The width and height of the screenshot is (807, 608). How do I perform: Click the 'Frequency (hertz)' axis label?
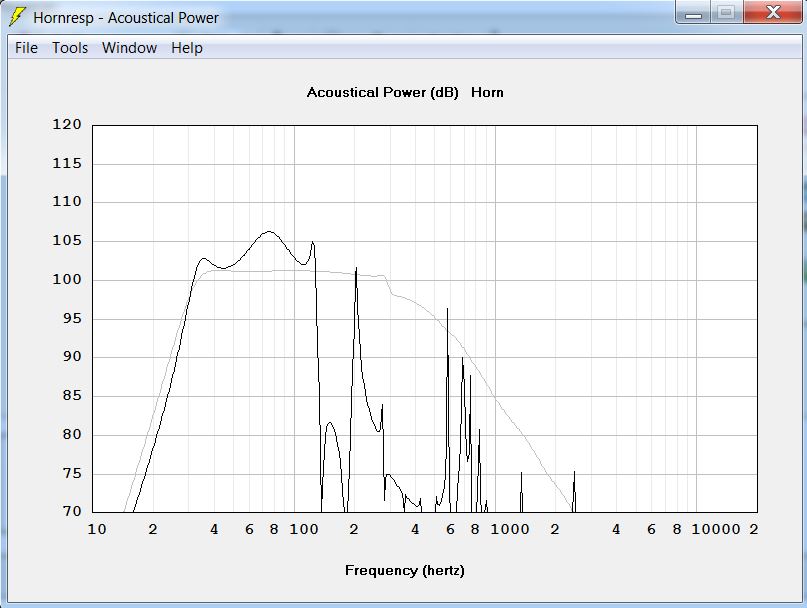[x=405, y=570]
